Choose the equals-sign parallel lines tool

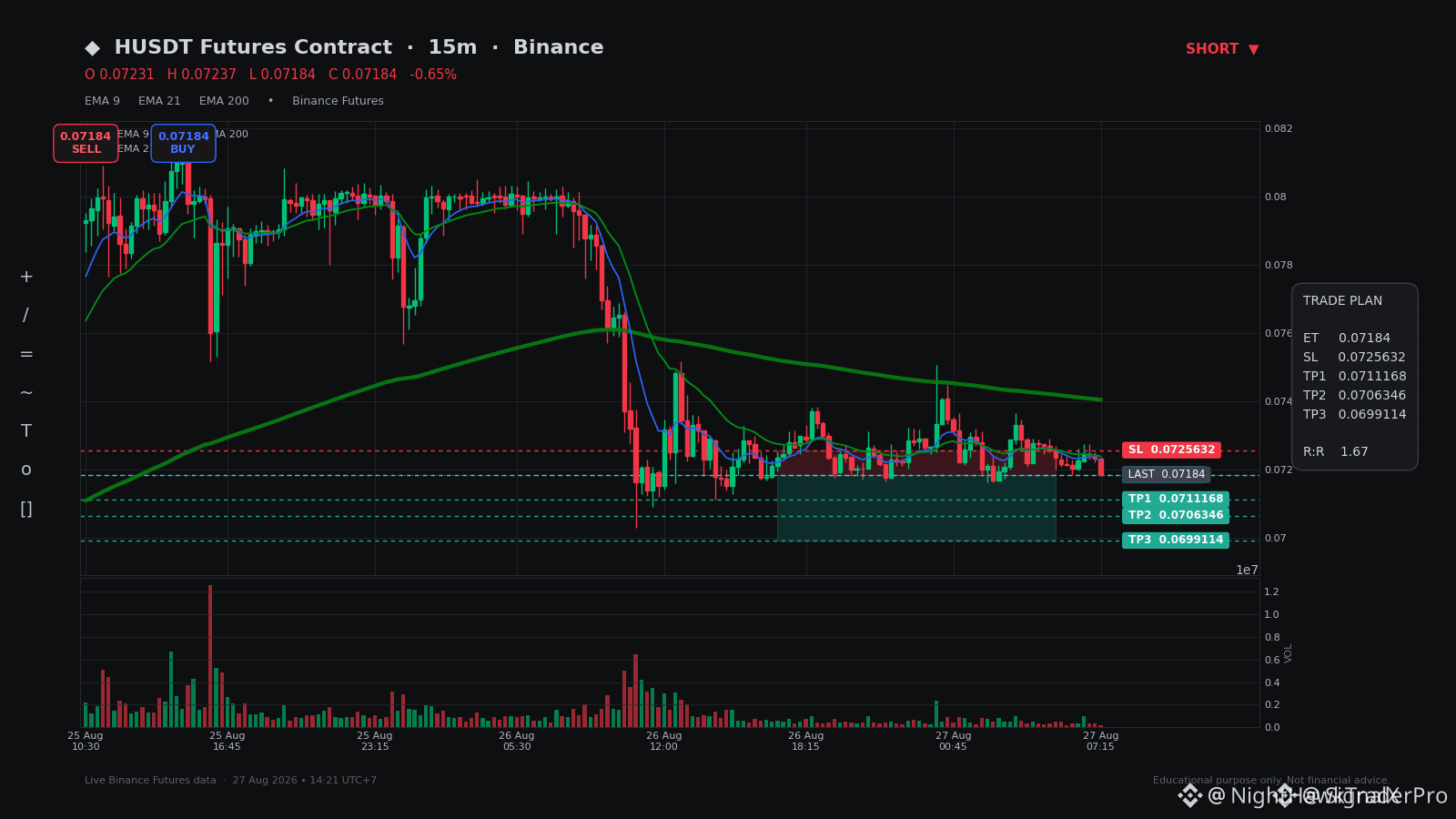tap(26, 354)
